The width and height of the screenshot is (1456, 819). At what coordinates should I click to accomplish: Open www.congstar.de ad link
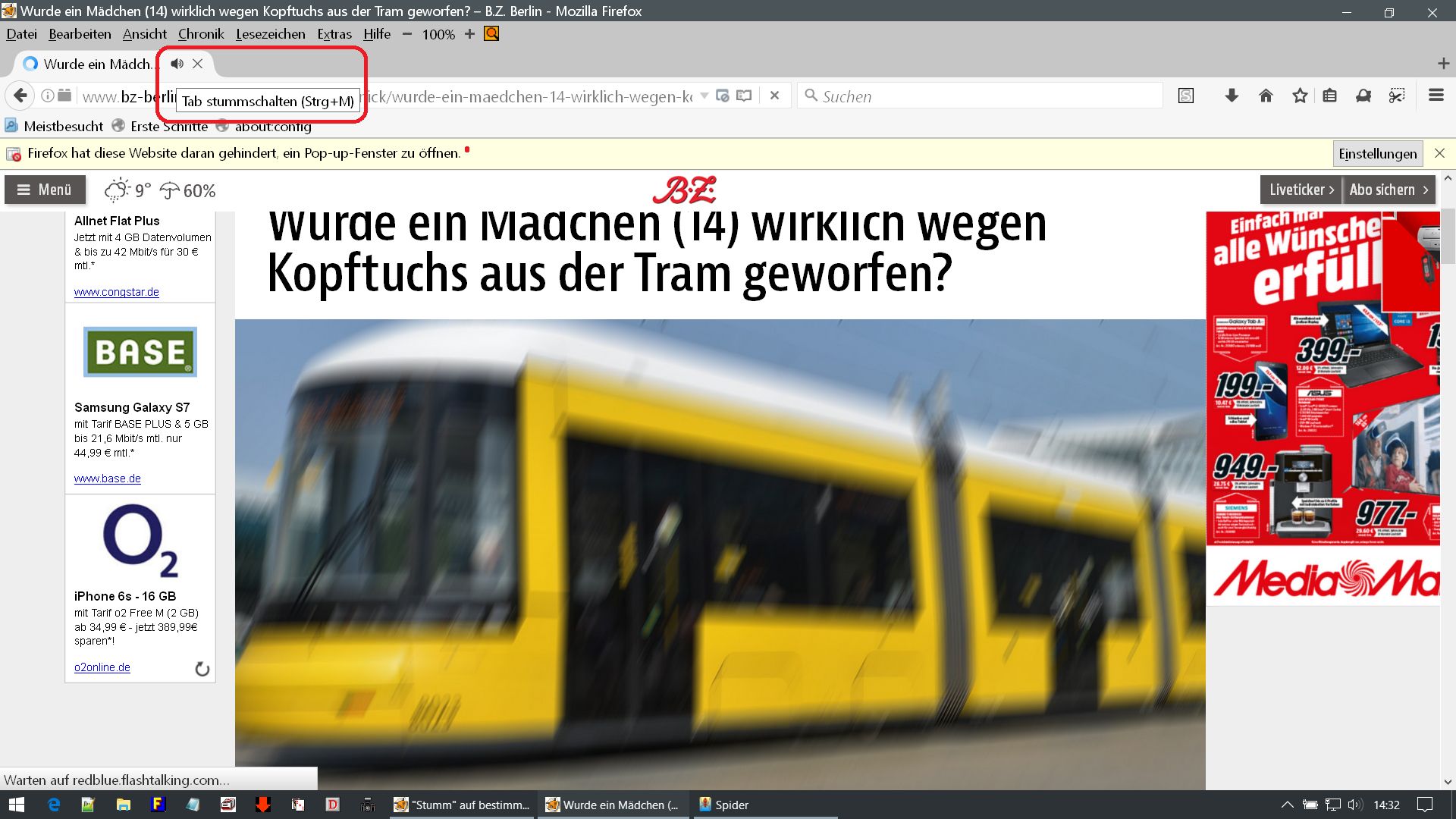tap(116, 292)
